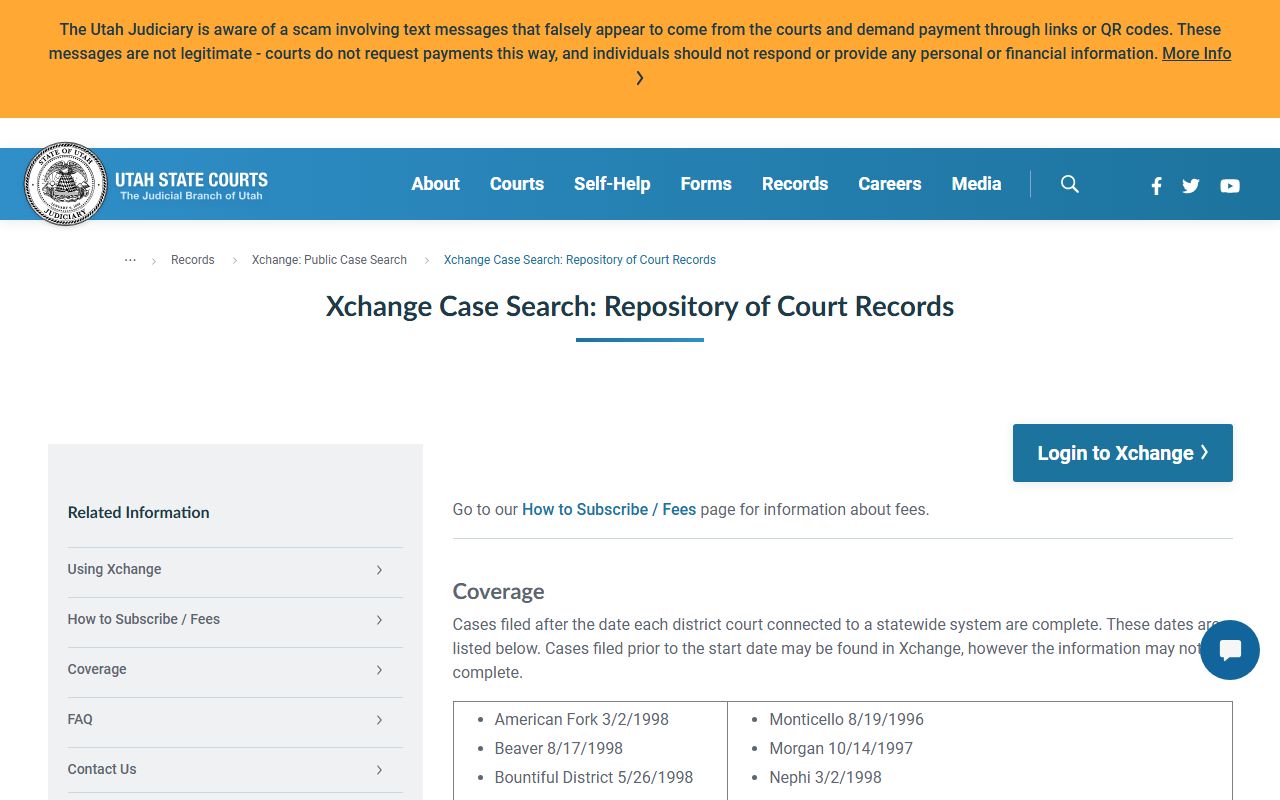
Task: Click the chevron next to Using Xchange
Action: coord(379,570)
